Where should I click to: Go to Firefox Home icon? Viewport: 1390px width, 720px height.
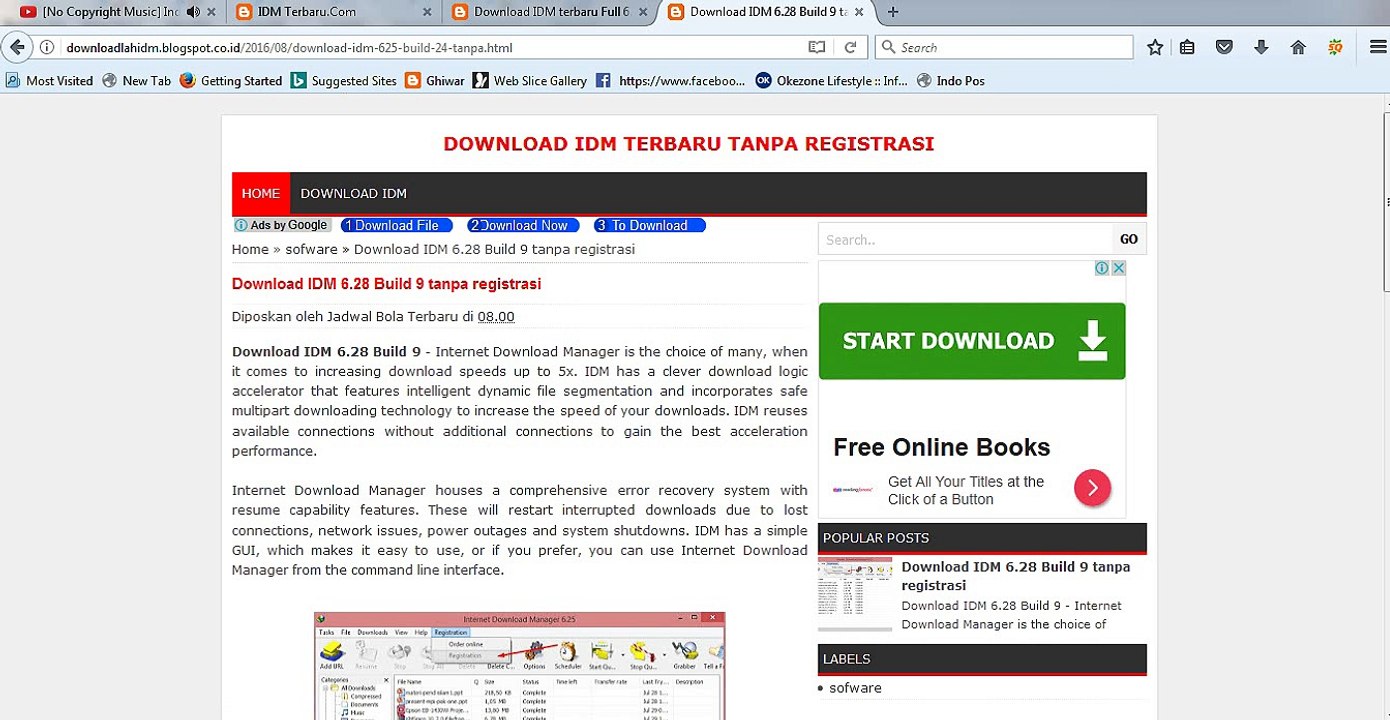coord(1298,47)
